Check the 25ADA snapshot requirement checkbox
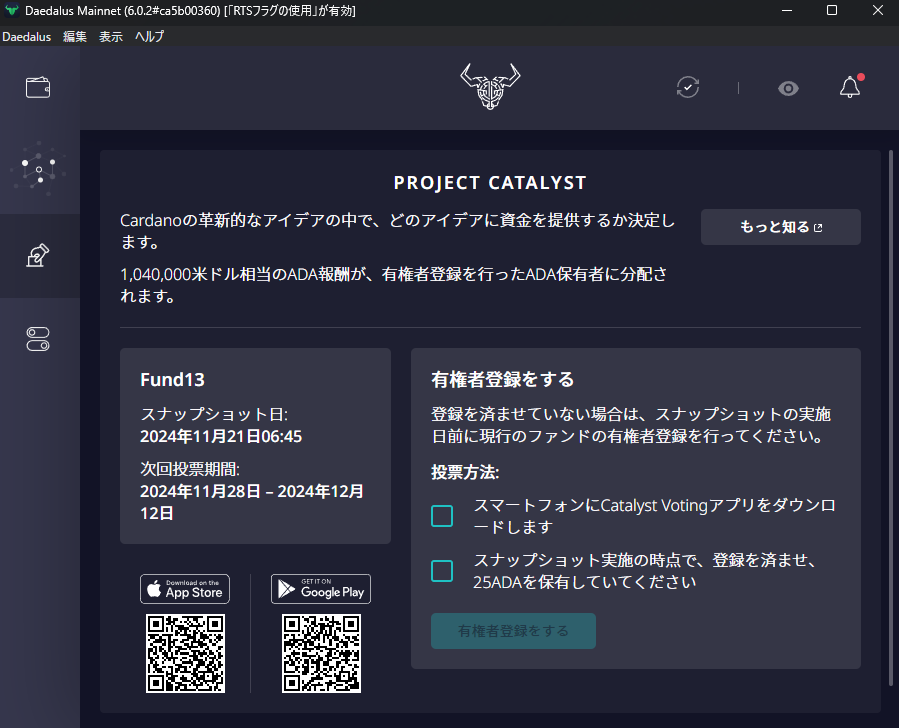 (x=442, y=571)
